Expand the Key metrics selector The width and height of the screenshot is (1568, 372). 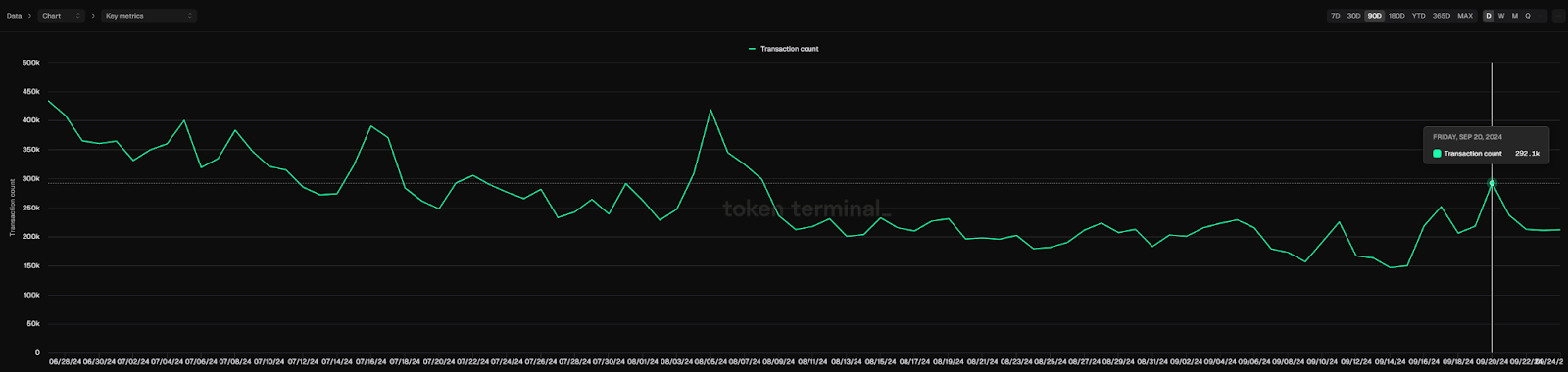pyautogui.click(x=149, y=16)
